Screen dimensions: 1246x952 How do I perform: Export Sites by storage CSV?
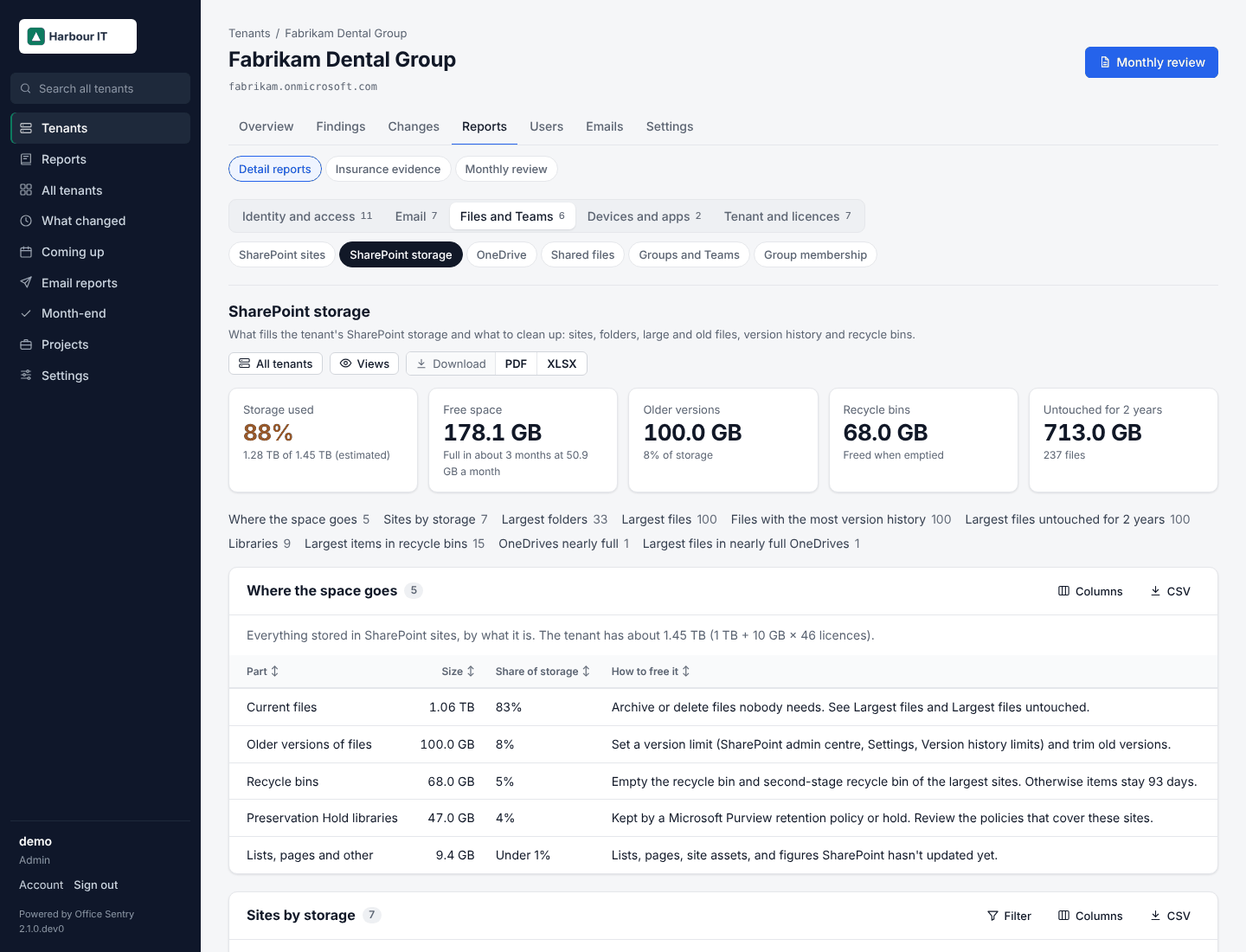click(1170, 916)
